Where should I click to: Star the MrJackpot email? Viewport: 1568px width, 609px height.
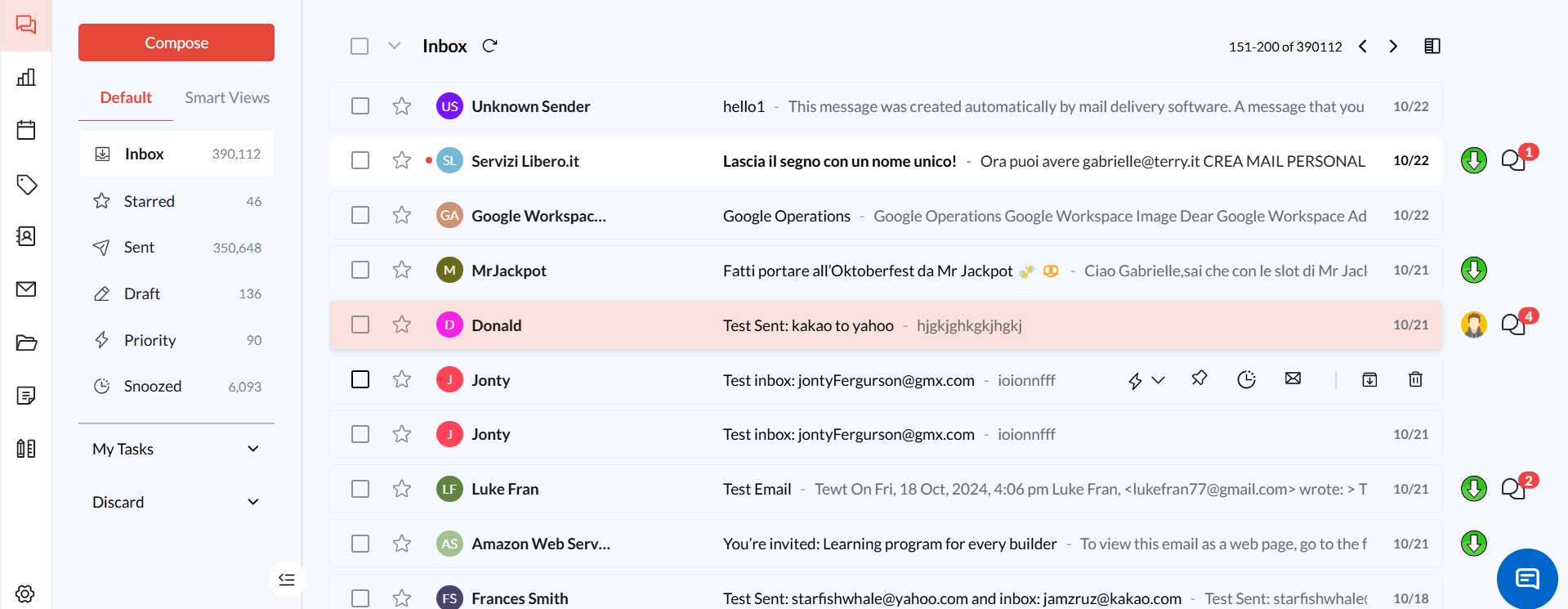(401, 270)
